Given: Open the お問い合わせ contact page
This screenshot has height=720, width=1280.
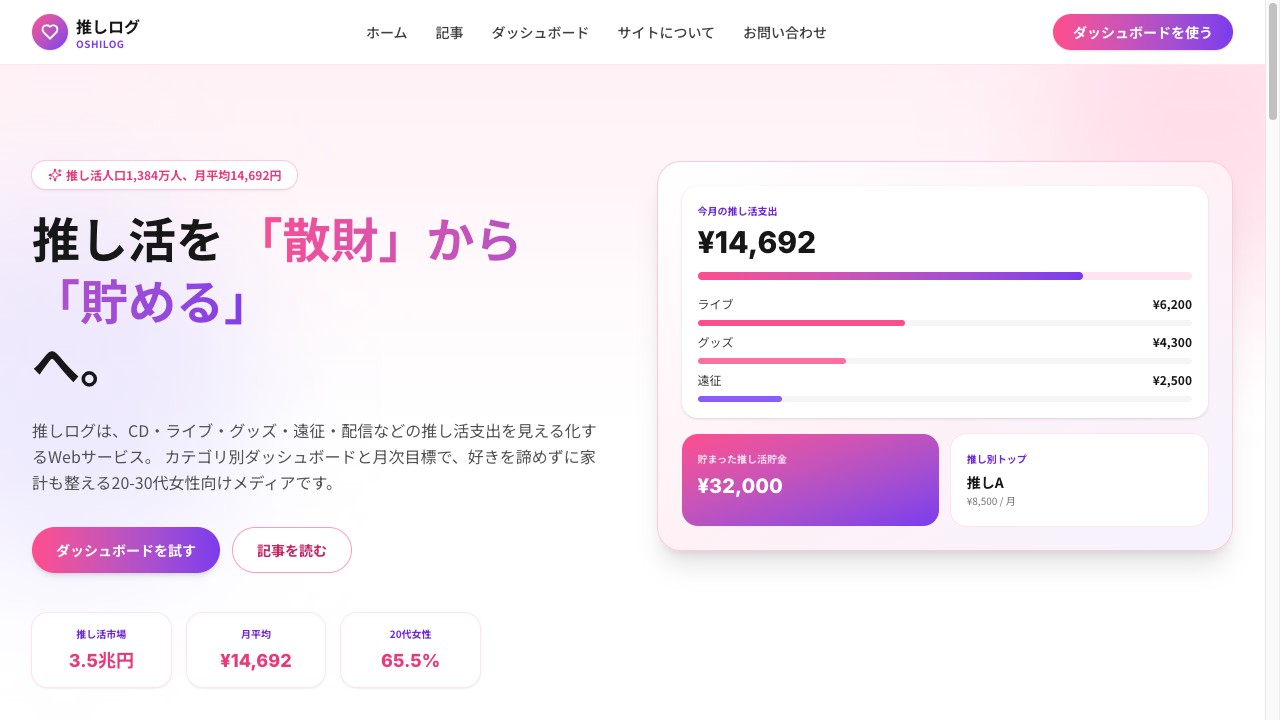Looking at the screenshot, I should point(785,32).
